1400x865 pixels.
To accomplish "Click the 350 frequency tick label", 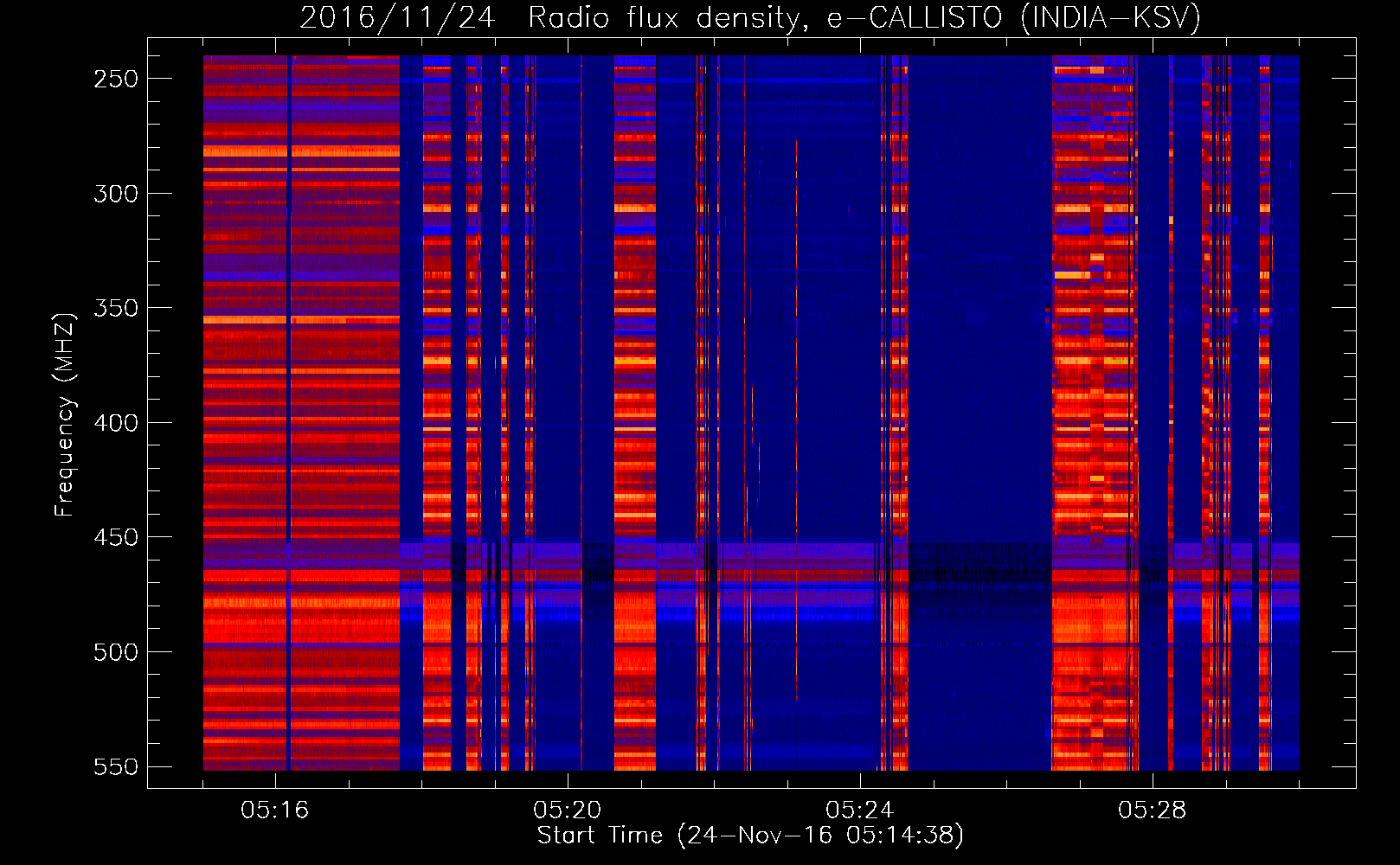I will point(116,308).
